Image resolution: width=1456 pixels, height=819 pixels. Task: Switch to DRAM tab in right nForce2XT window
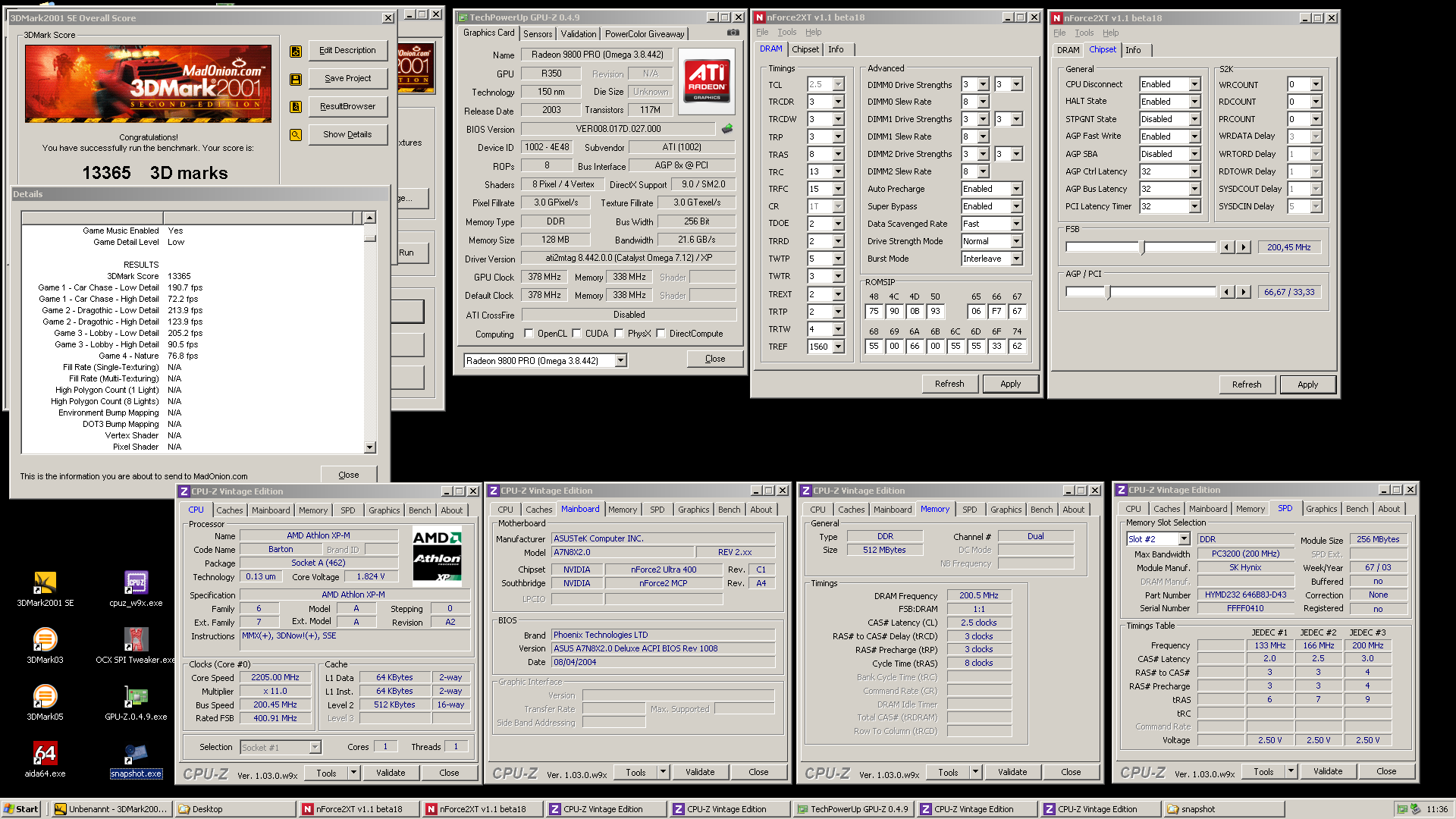1068,50
